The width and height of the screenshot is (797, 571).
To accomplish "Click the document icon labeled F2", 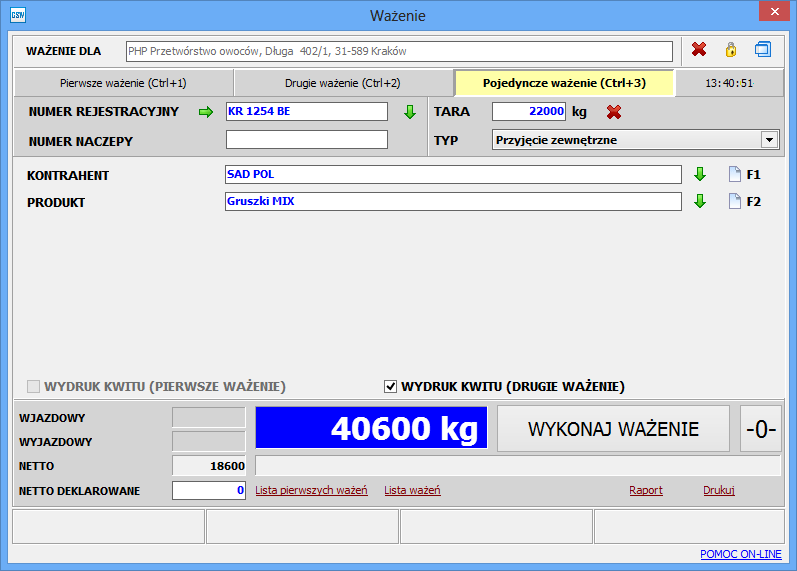I will coord(735,202).
